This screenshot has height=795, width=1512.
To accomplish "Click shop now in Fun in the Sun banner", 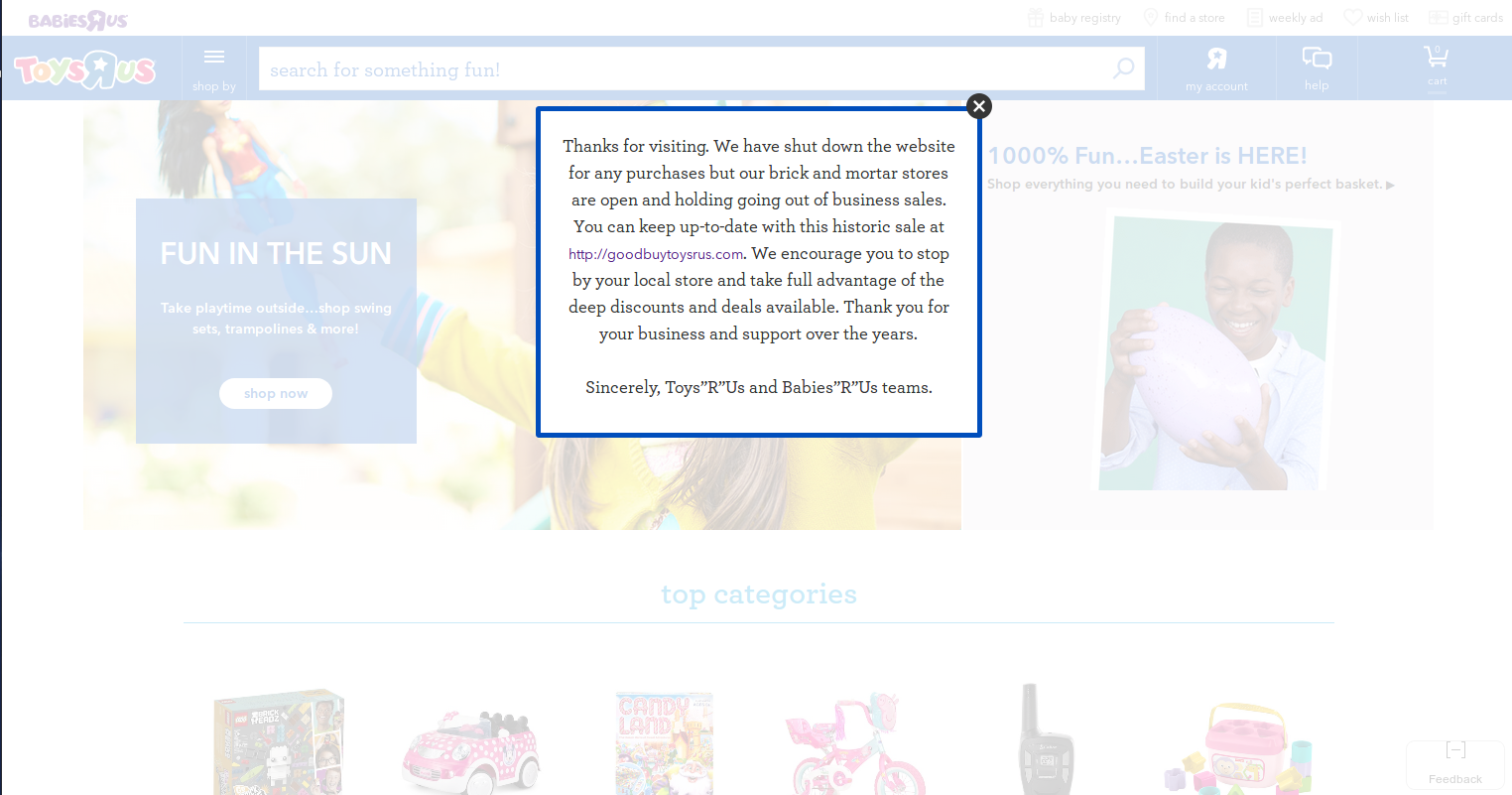I will (276, 393).
